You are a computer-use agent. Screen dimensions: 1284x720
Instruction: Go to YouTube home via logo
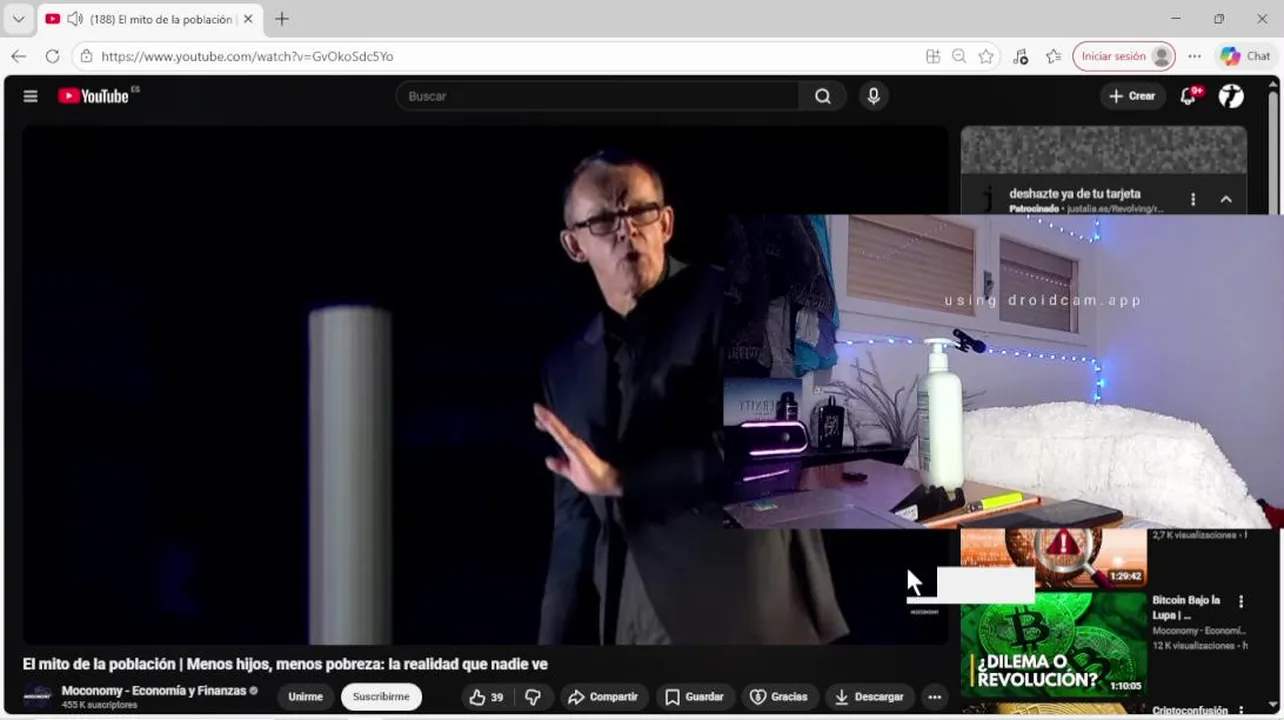coord(93,96)
